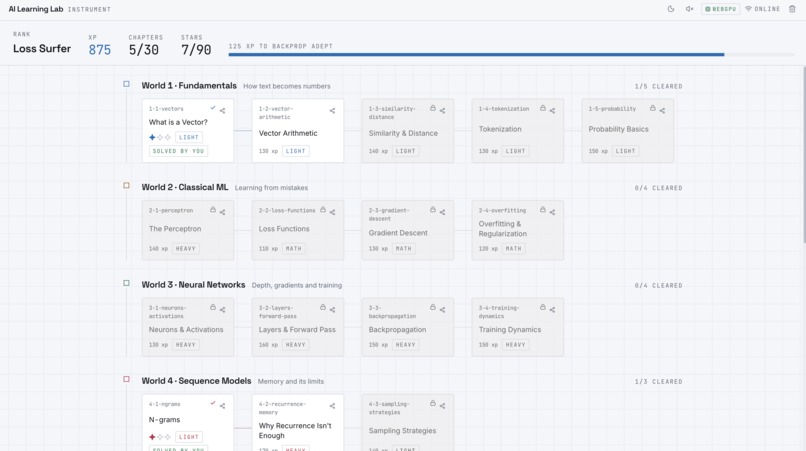This screenshot has height=451, width=806.
Task: Share Why Recurrence Isn't Enough chapter
Action: click(333, 406)
